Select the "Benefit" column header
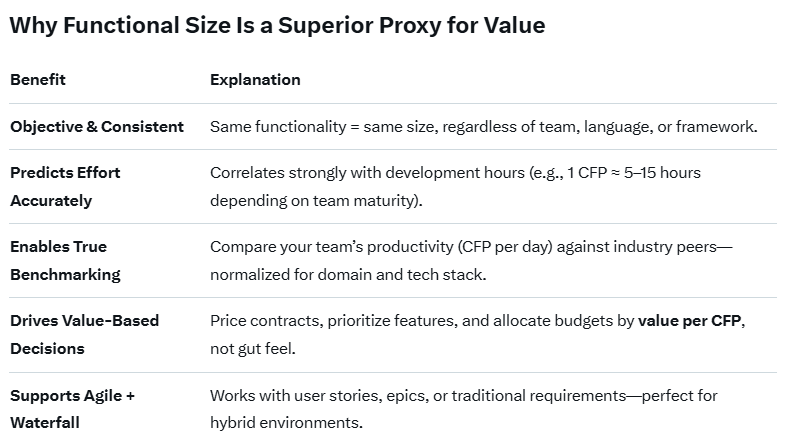This screenshot has width=785, height=439. [38, 80]
